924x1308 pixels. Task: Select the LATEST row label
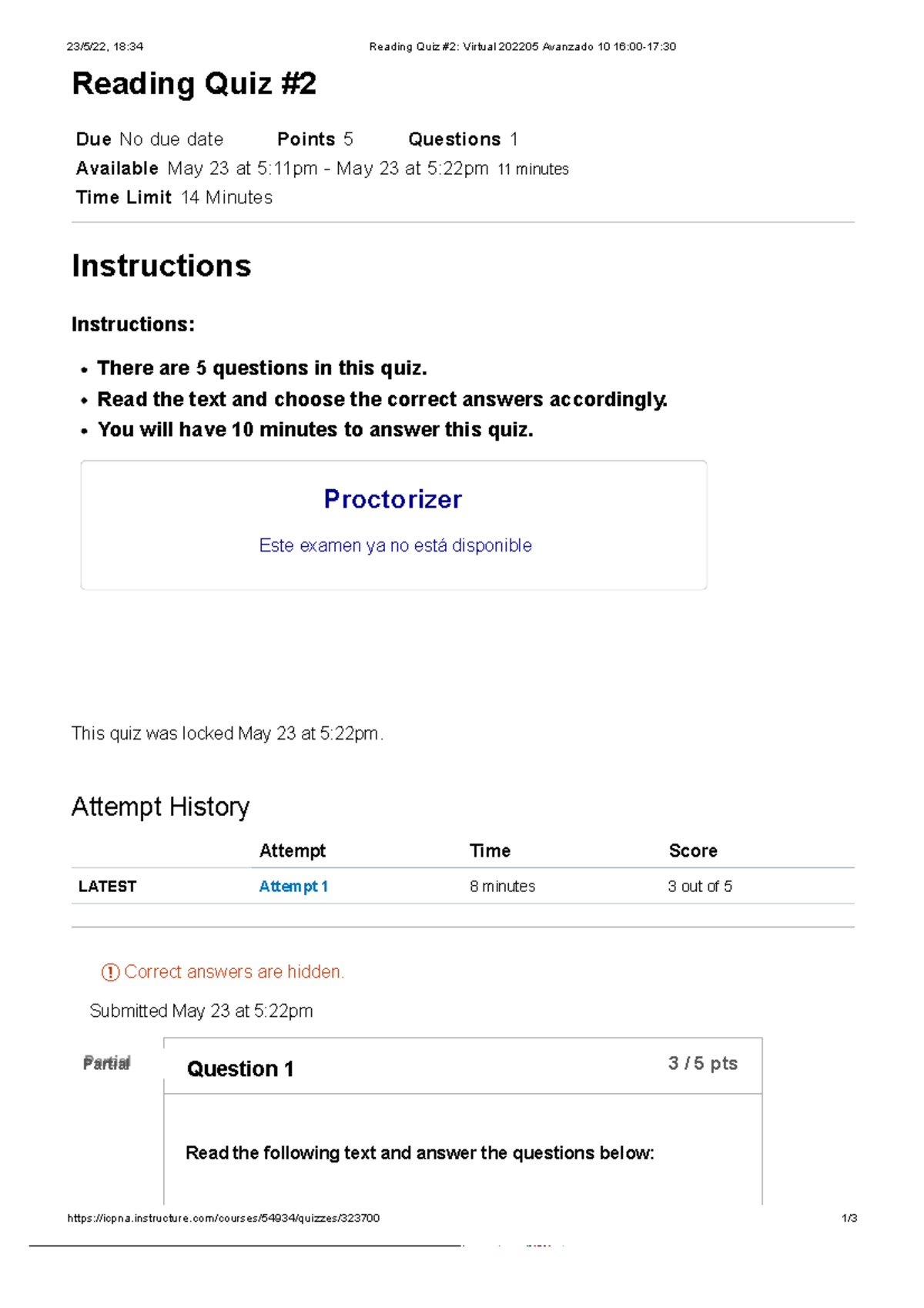107,887
